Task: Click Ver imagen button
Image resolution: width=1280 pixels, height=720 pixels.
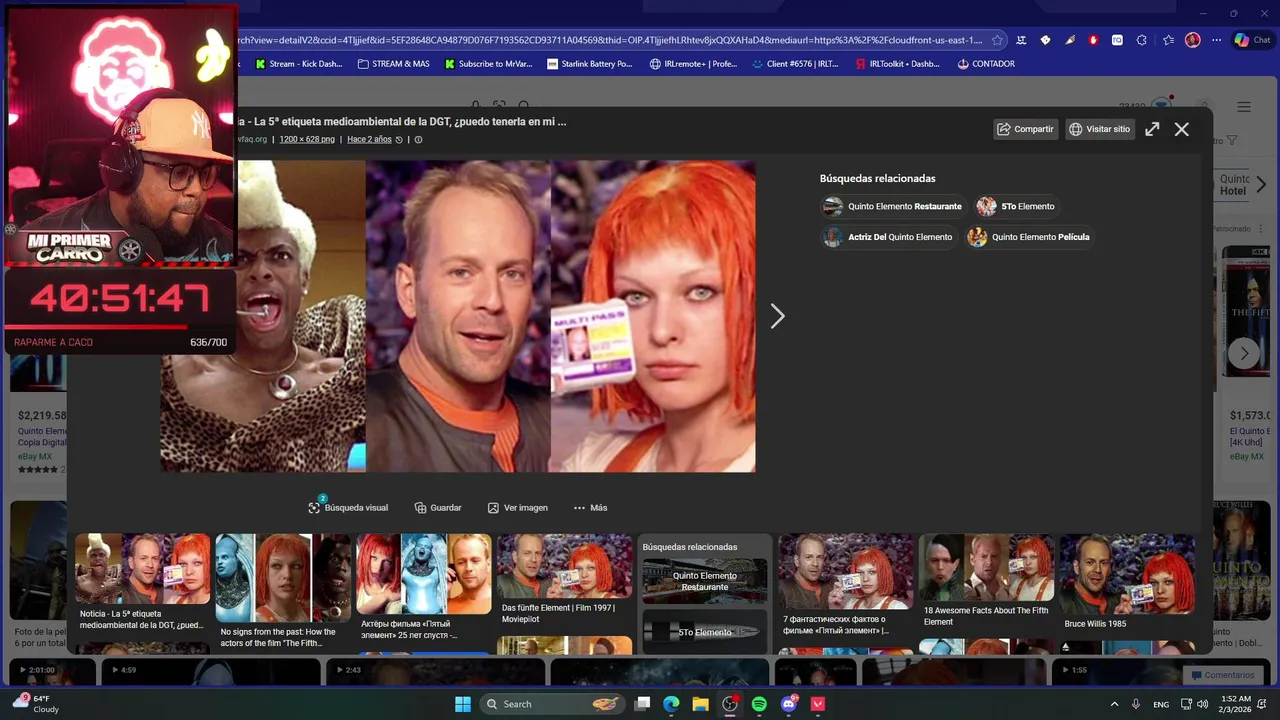Action: (517, 507)
